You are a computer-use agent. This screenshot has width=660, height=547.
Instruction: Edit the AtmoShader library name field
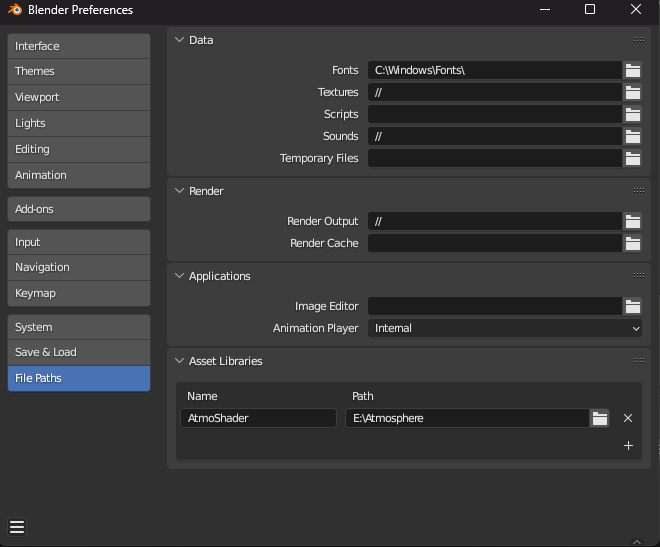pyautogui.click(x=259, y=418)
